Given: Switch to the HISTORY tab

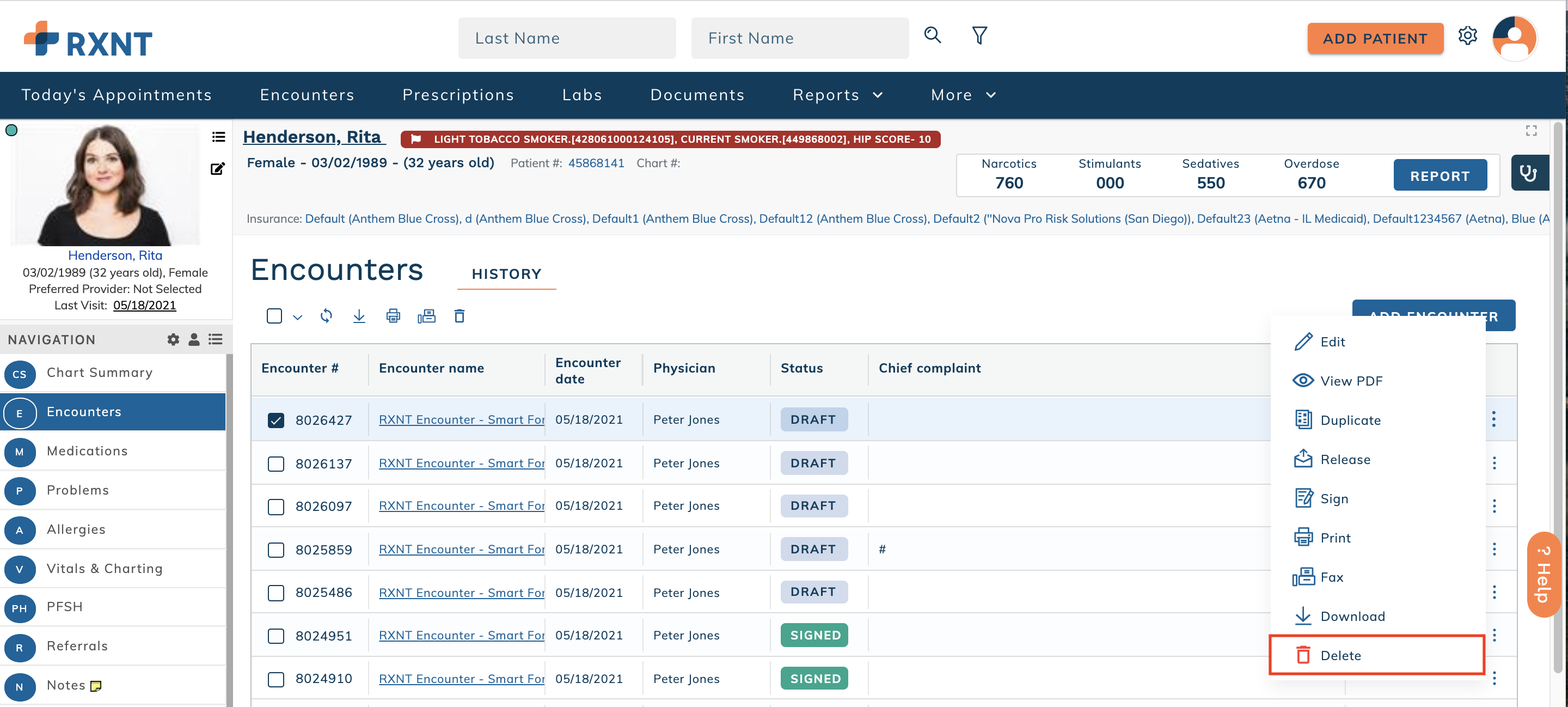Looking at the screenshot, I should (x=506, y=274).
